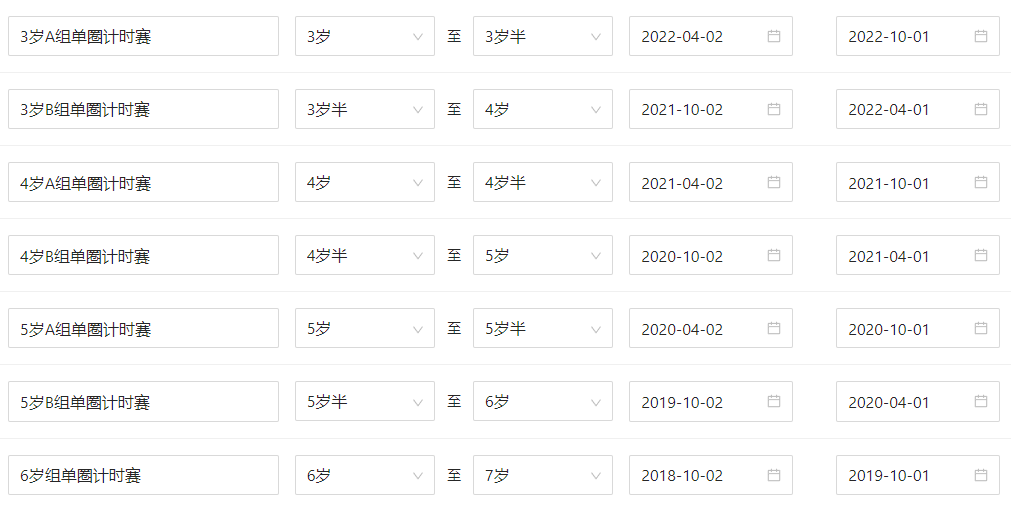Click the 3岁A组单圈计时赛 name field

143,36
